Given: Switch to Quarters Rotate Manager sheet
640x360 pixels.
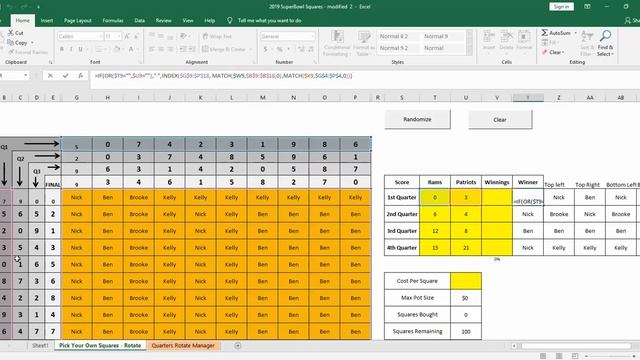Looking at the screenshot, I should point(183,346).
